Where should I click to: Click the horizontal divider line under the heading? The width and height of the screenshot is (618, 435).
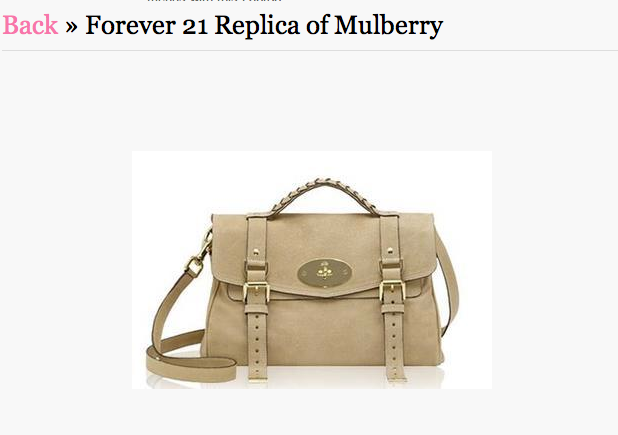coord(310,50)
